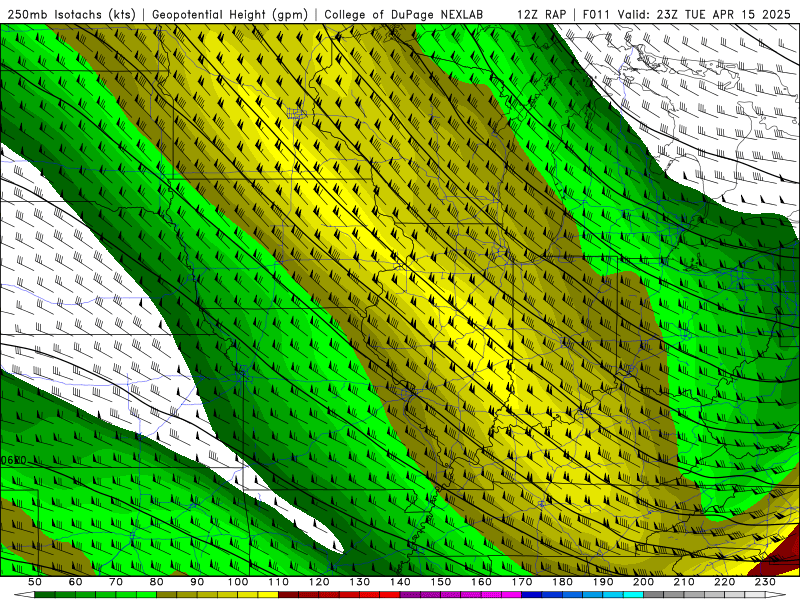Click the 140 value on the color scale
800x600 pixels.
coord(400,582)
